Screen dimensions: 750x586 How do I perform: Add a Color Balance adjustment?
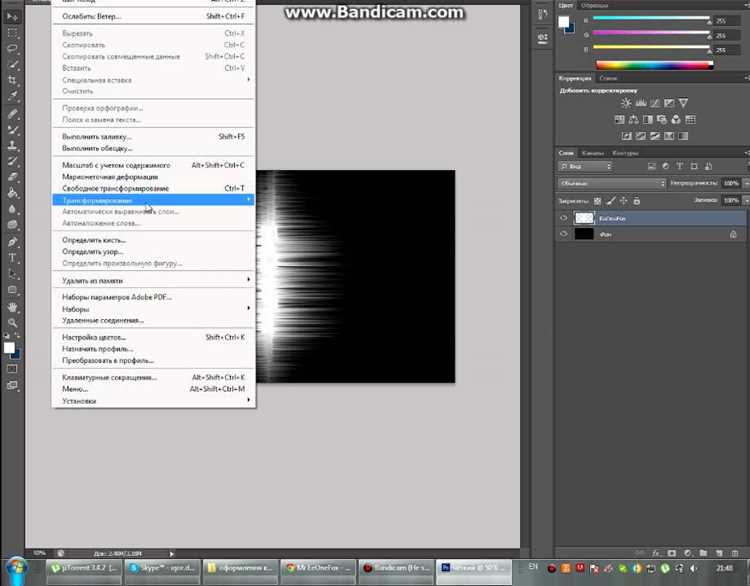pos(633,120)
